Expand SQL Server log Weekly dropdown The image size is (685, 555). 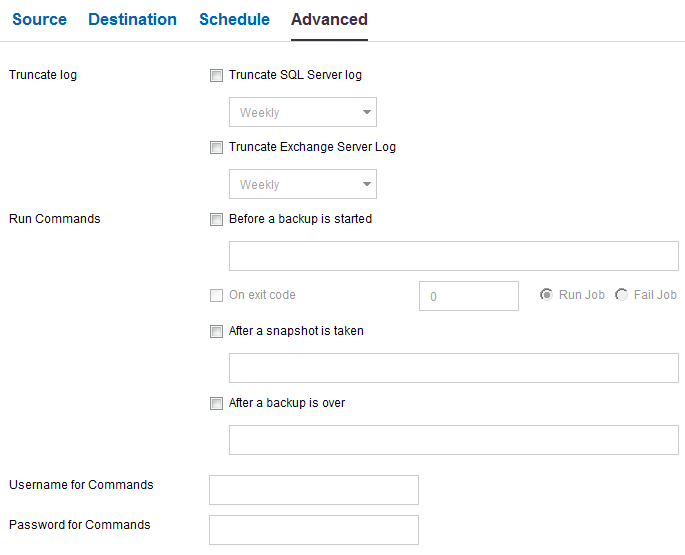coord(302,112)
